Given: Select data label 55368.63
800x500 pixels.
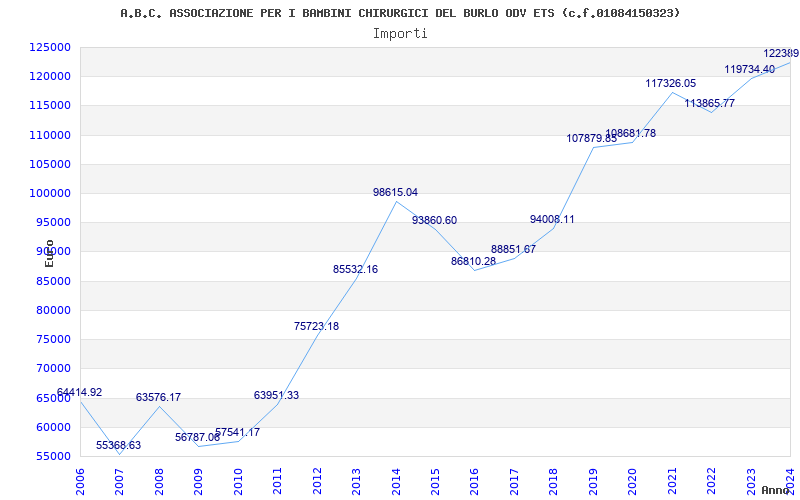Looking at the screenshot, I should 118,445.
